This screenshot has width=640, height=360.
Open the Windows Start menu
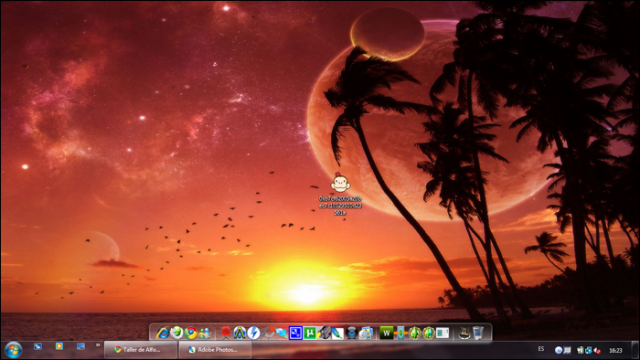tap(13, 350)
